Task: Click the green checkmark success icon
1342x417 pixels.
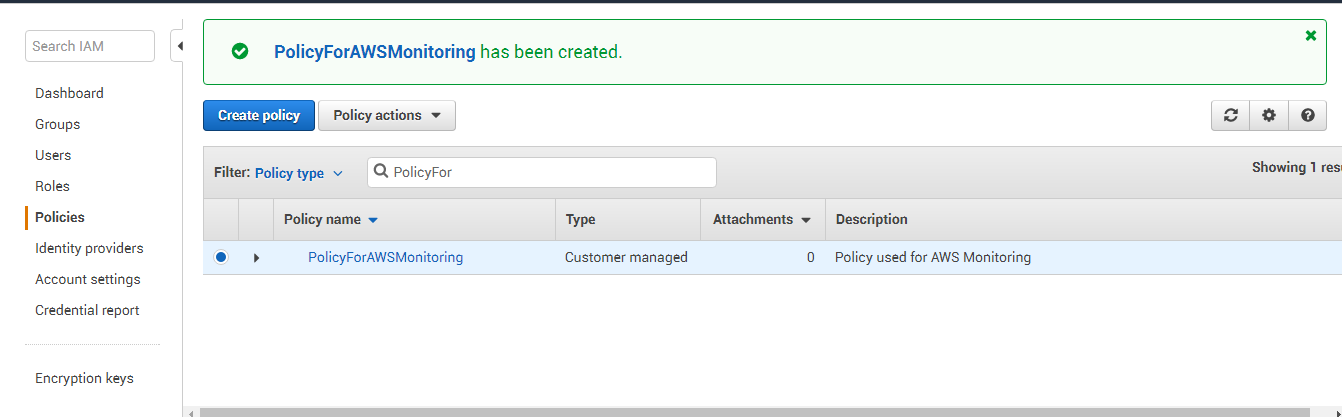Action: point(240,51)
